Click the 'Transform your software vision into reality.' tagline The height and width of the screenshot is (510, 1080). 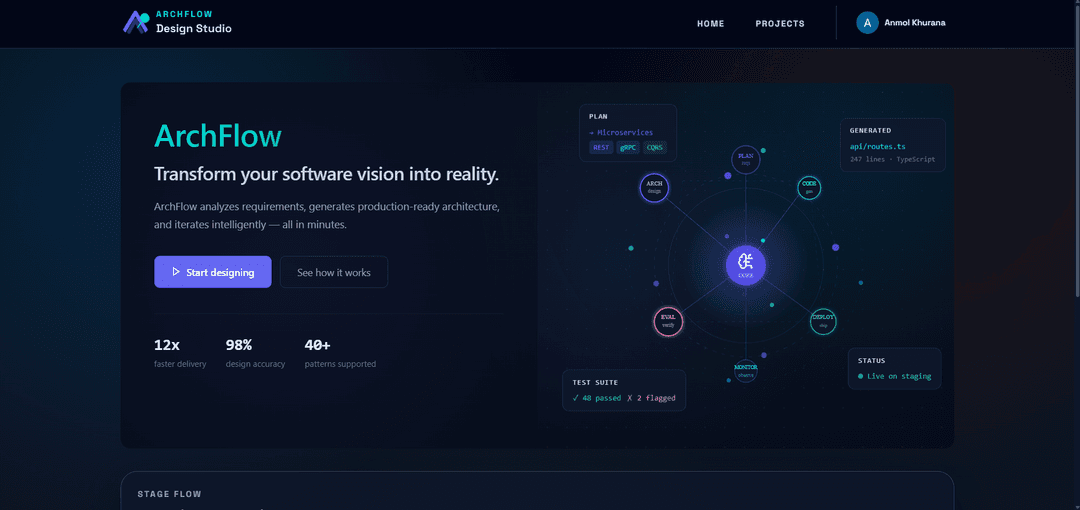(326, 174)
